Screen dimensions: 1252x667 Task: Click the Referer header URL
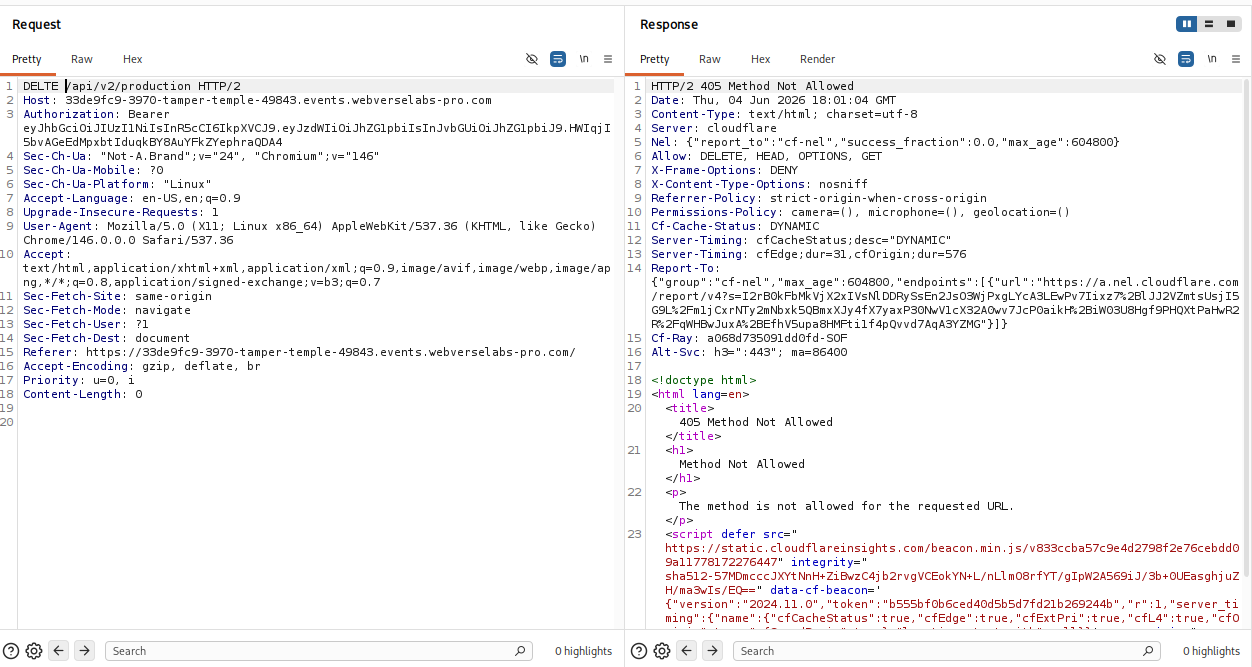[330, 352]
